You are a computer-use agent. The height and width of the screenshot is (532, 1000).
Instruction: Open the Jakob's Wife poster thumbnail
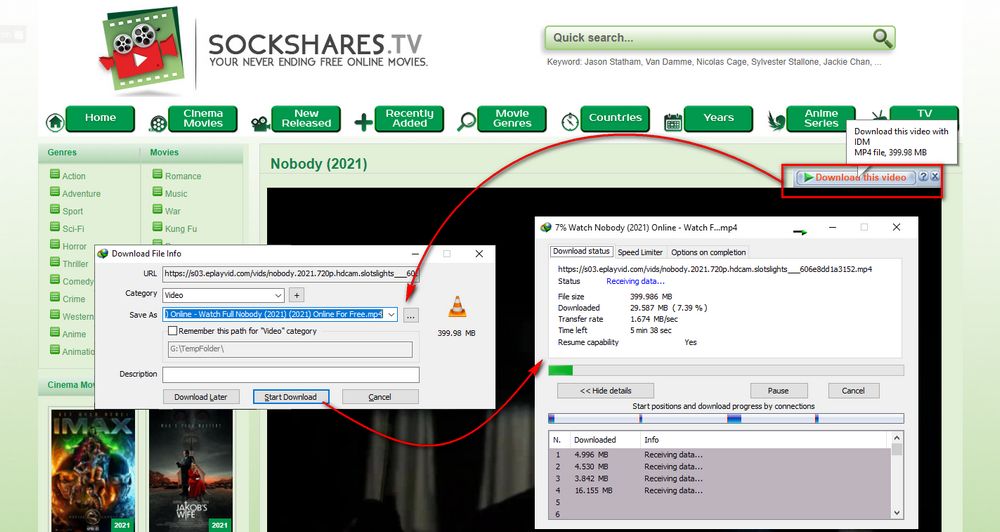coord(190,470)
